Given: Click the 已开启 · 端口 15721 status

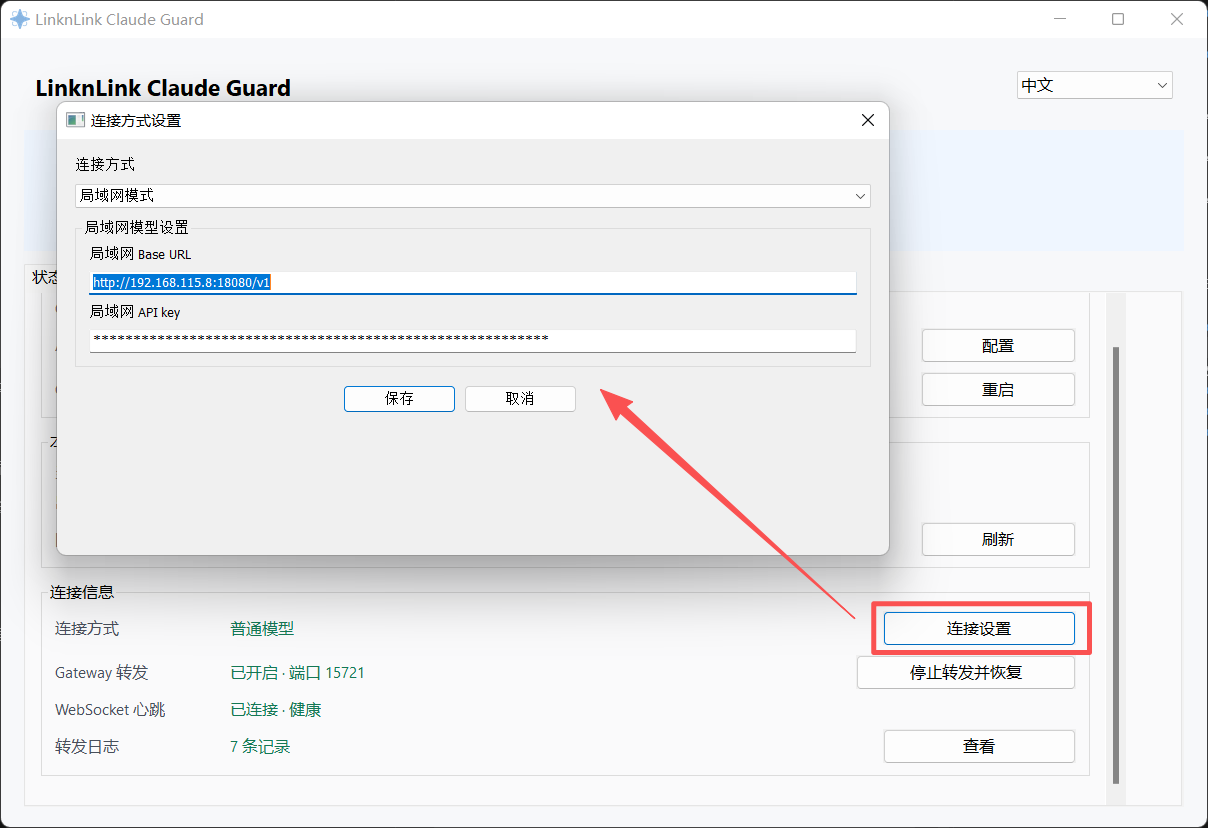Looking at the screenshot, I should [x=297, y=672].
